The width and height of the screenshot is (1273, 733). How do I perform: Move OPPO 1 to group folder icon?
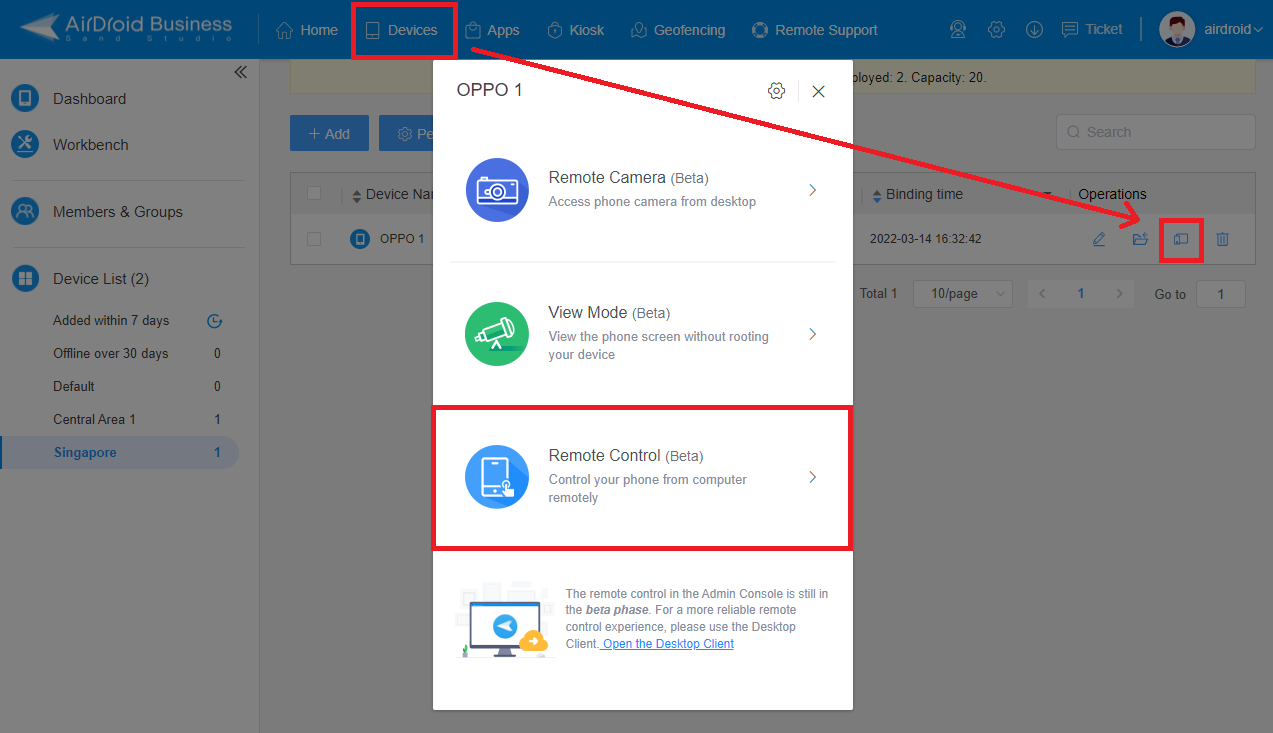[1140, 239]
